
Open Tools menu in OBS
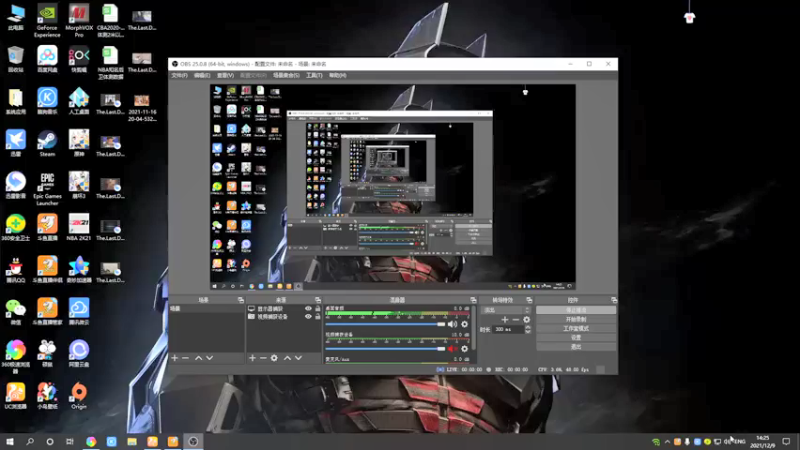point(314,76)
